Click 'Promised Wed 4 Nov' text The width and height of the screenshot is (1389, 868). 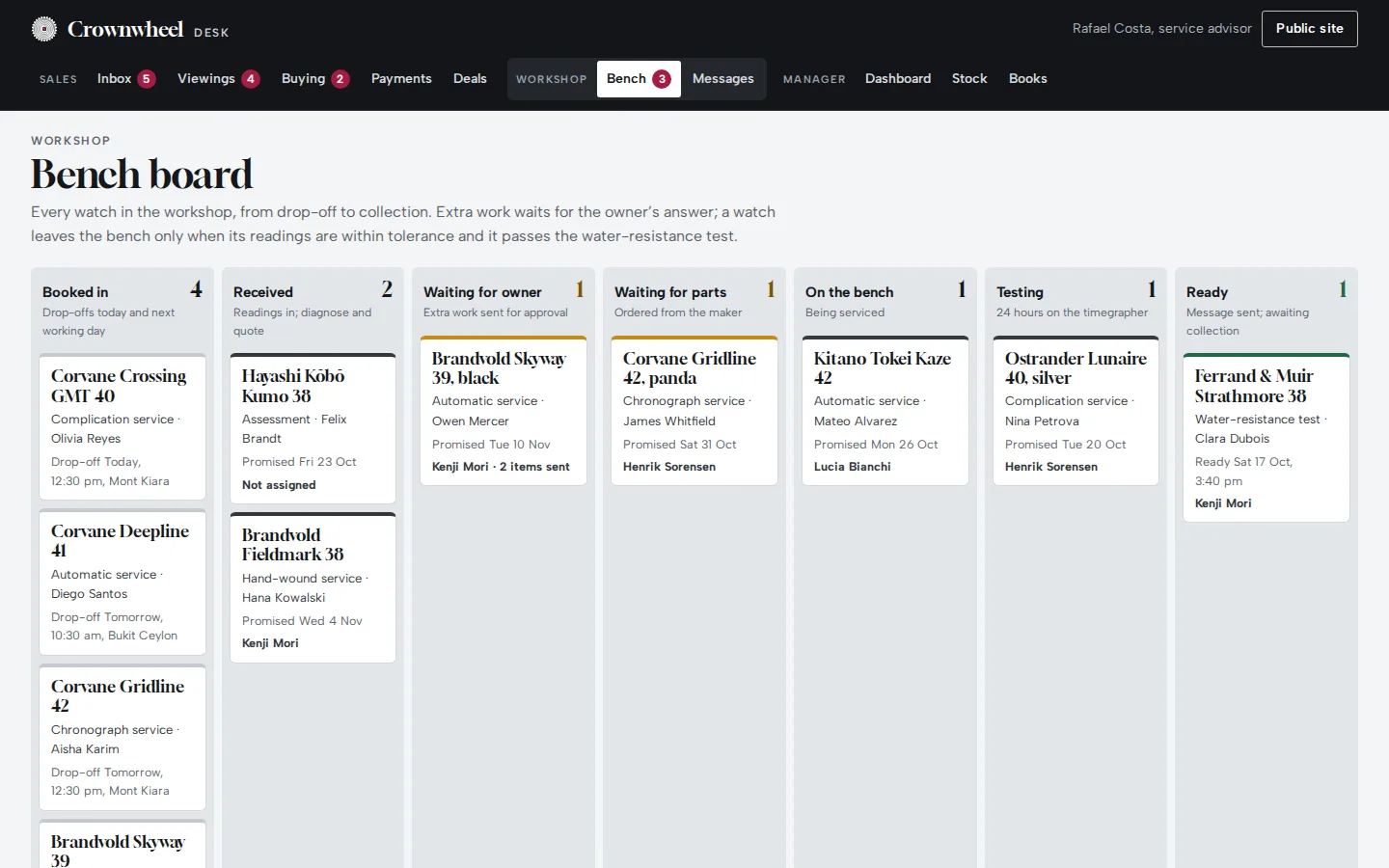click(302, 621)
